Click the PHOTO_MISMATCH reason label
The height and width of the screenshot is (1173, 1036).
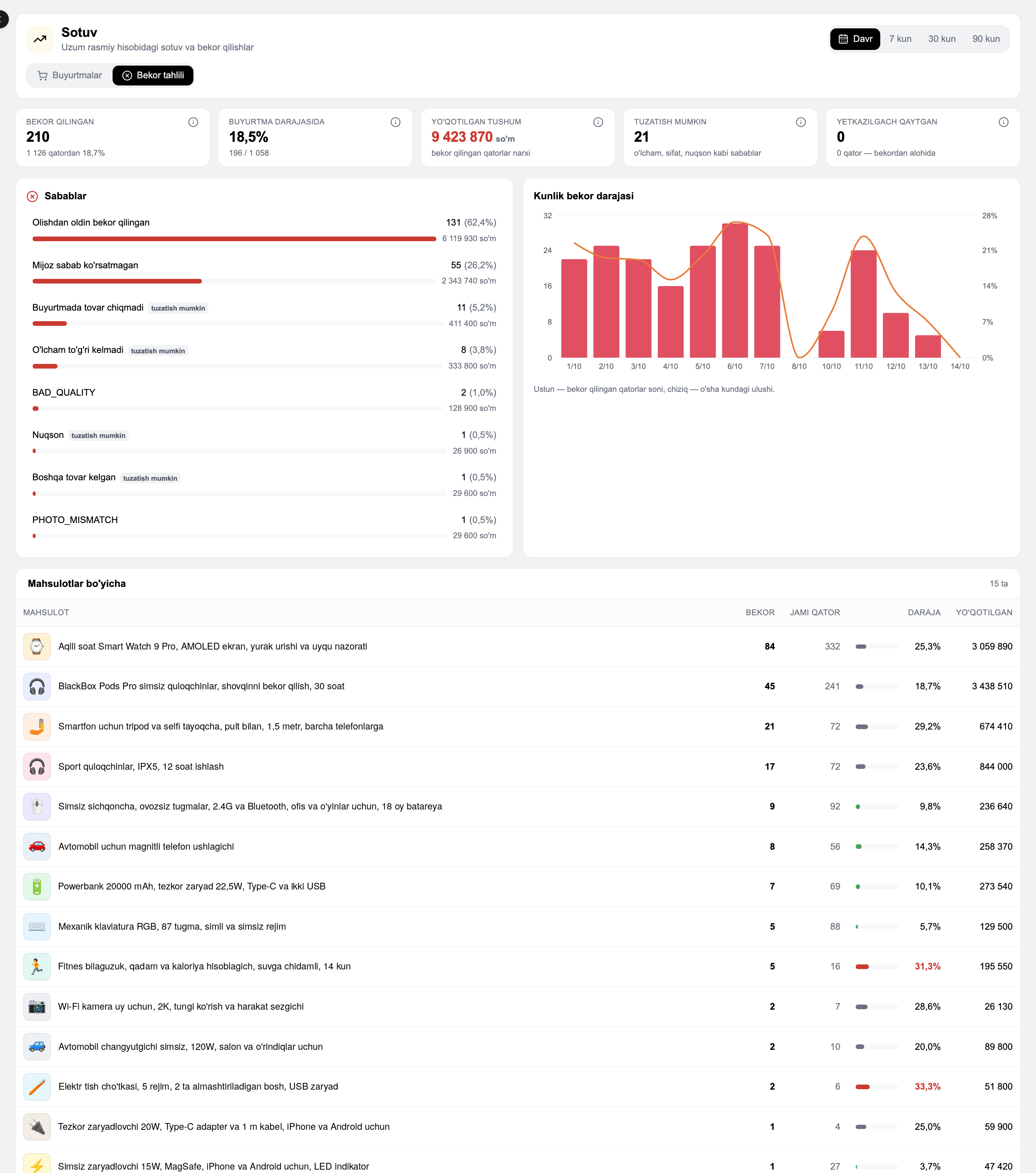[x=74, y=520]
